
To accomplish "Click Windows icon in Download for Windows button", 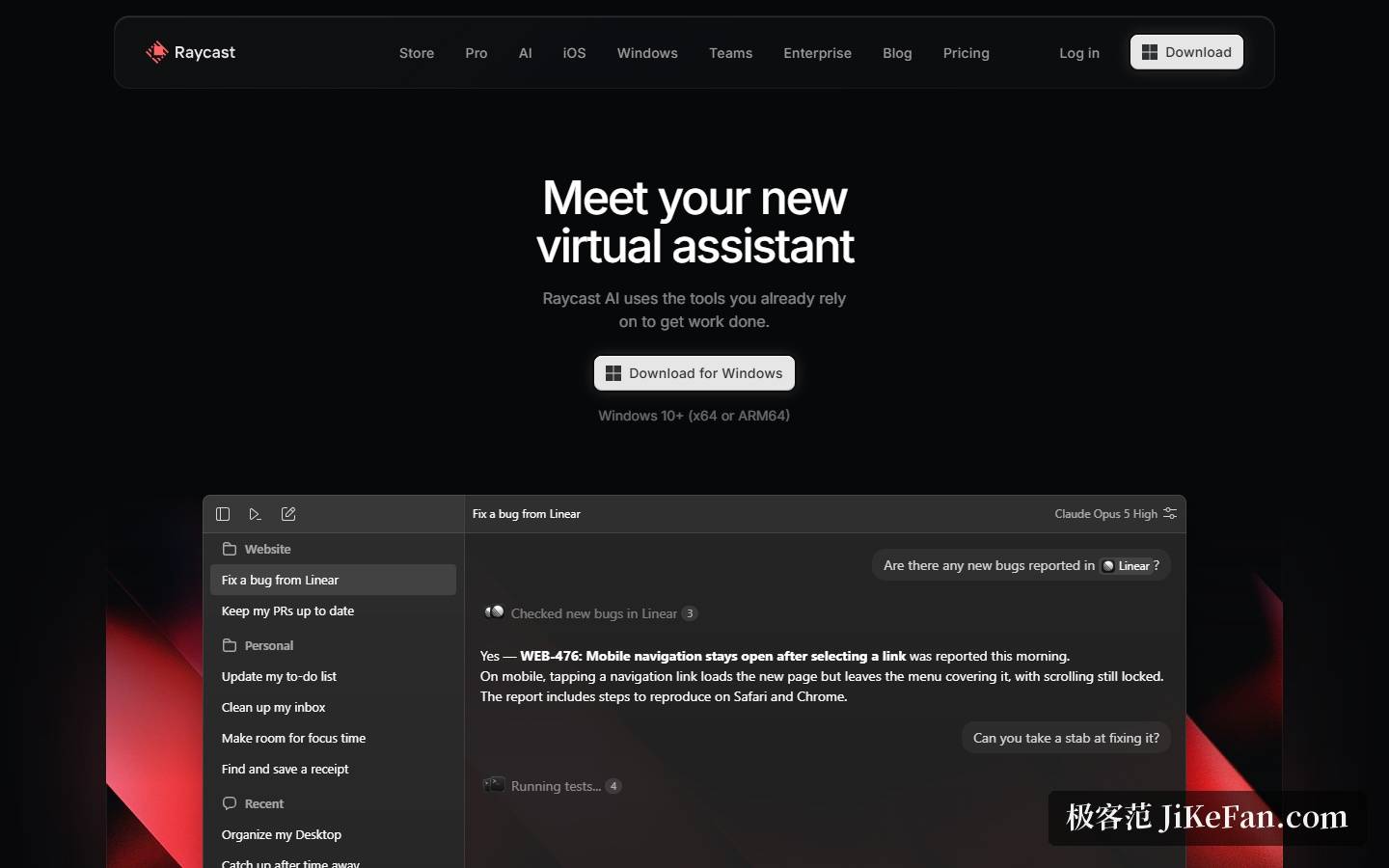I will (x=613, y=373).
